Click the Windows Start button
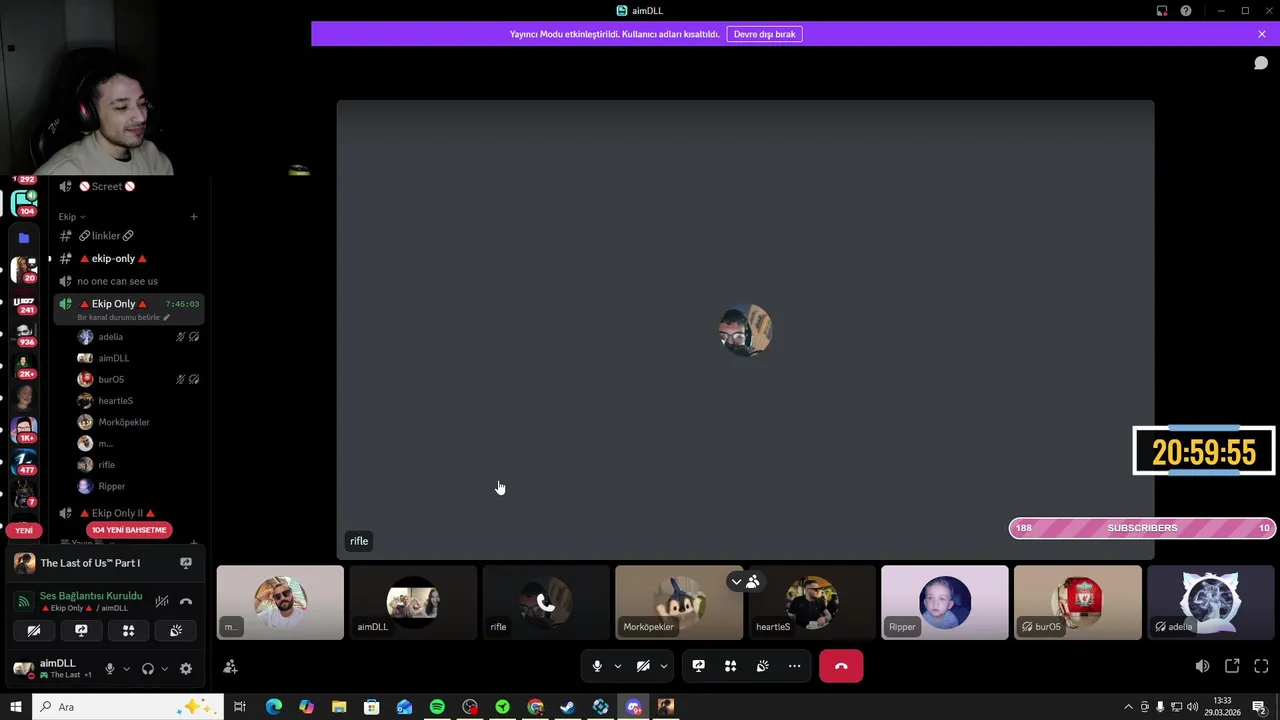The image size is (1280, 720). [16, 707]
